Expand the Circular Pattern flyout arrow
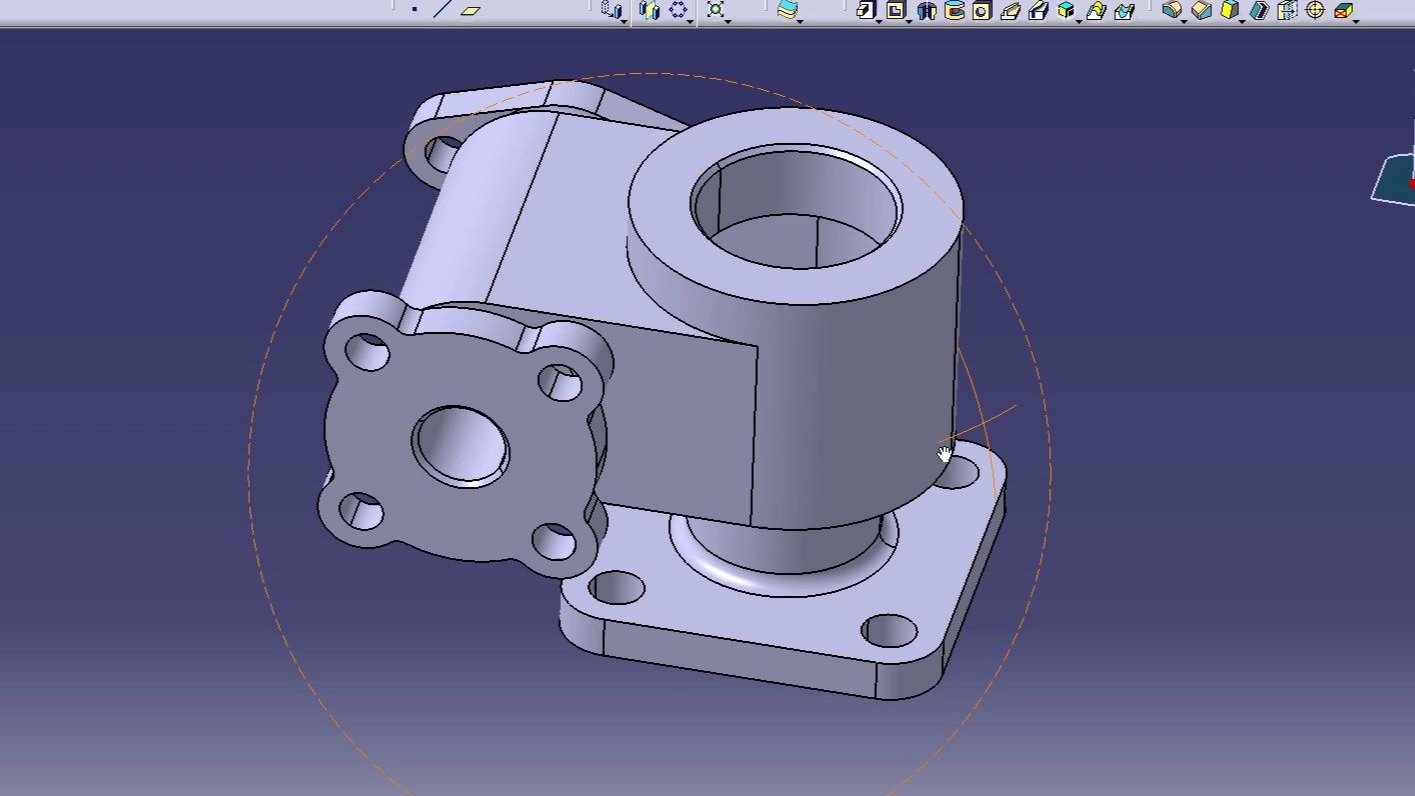Screen dimensions: 1415x796 (690, 21)
